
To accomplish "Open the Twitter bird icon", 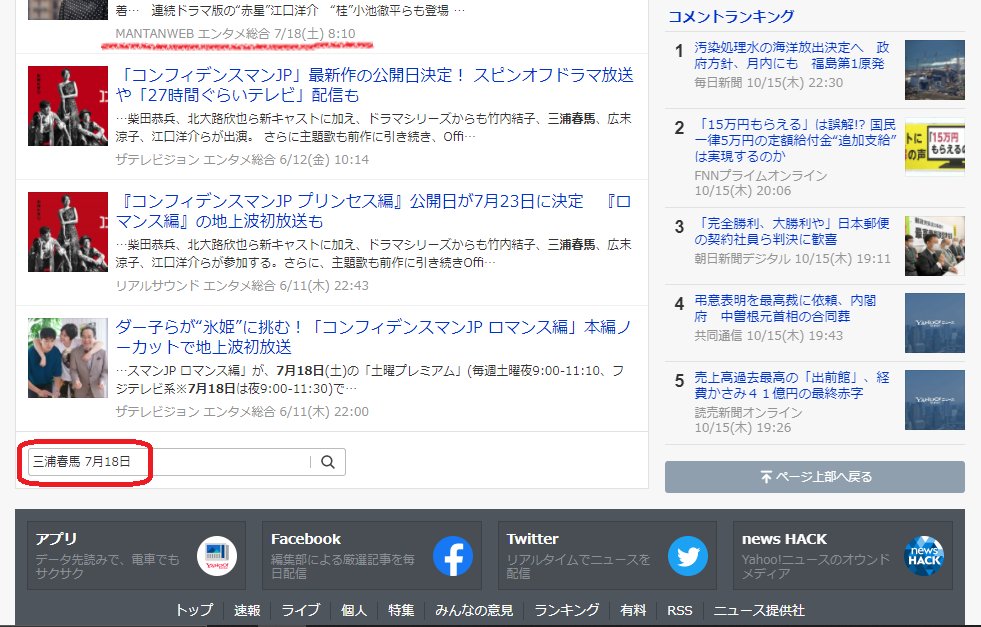I will (688, 556).
